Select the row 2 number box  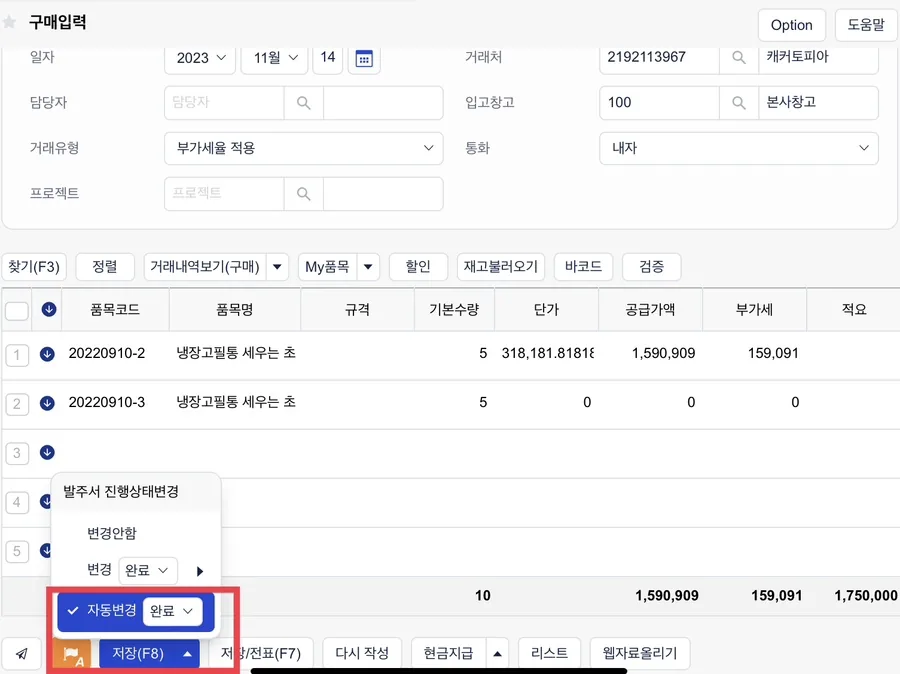17,404
